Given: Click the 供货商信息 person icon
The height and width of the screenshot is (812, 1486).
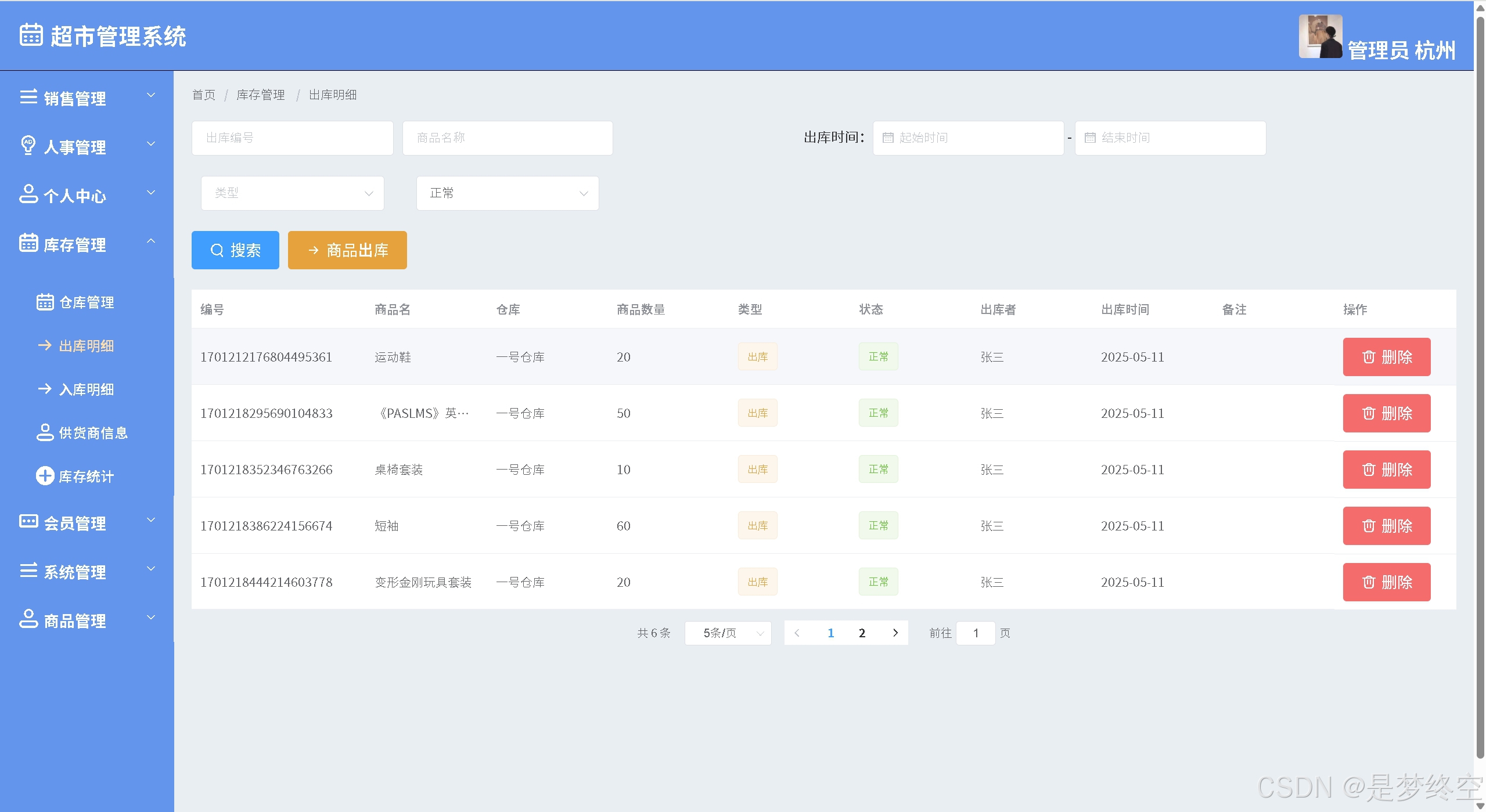Looking at the screenshot, I should click(x=45, y=432).
